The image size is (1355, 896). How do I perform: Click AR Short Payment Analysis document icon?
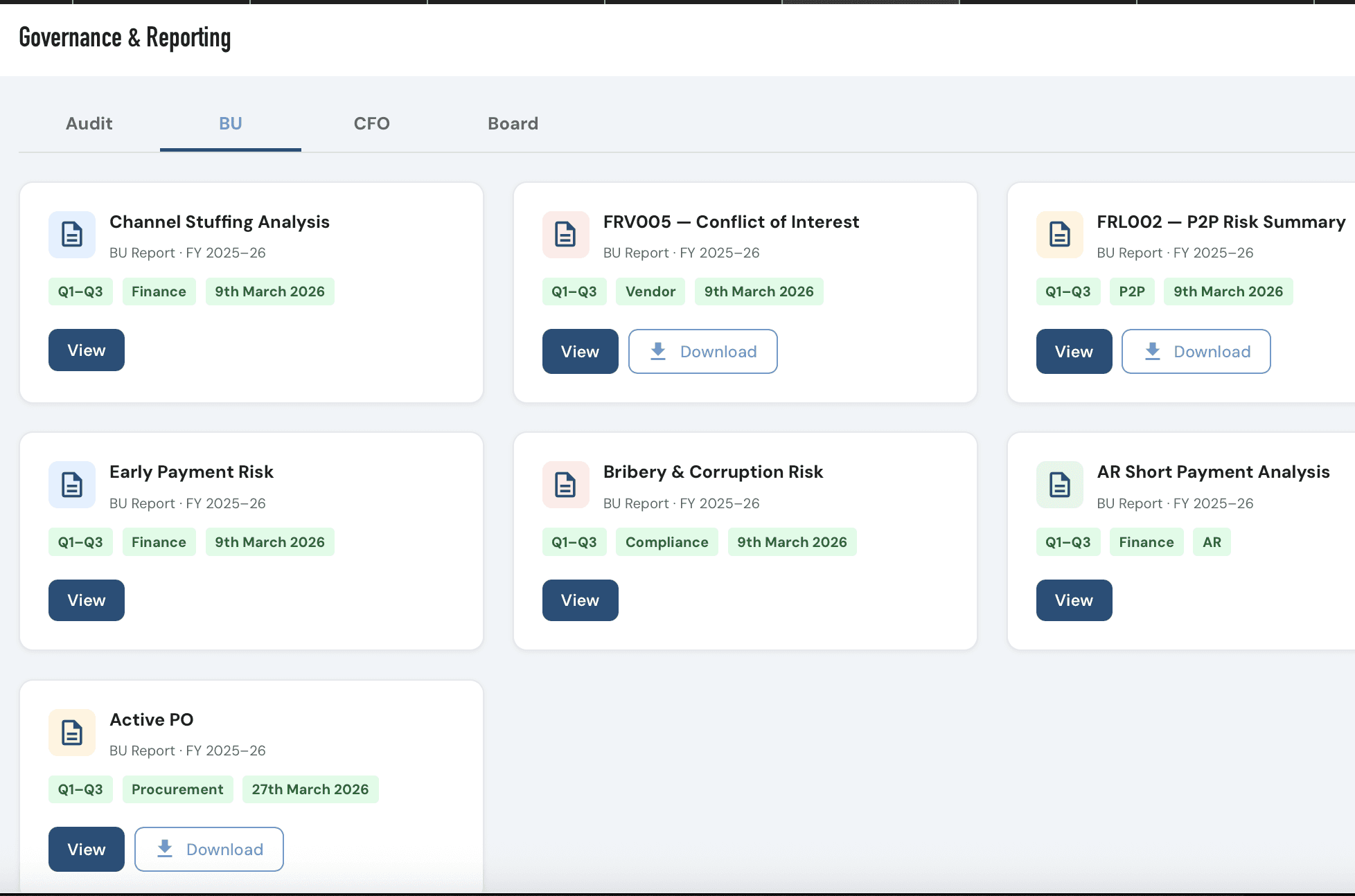click(1059, 485)
